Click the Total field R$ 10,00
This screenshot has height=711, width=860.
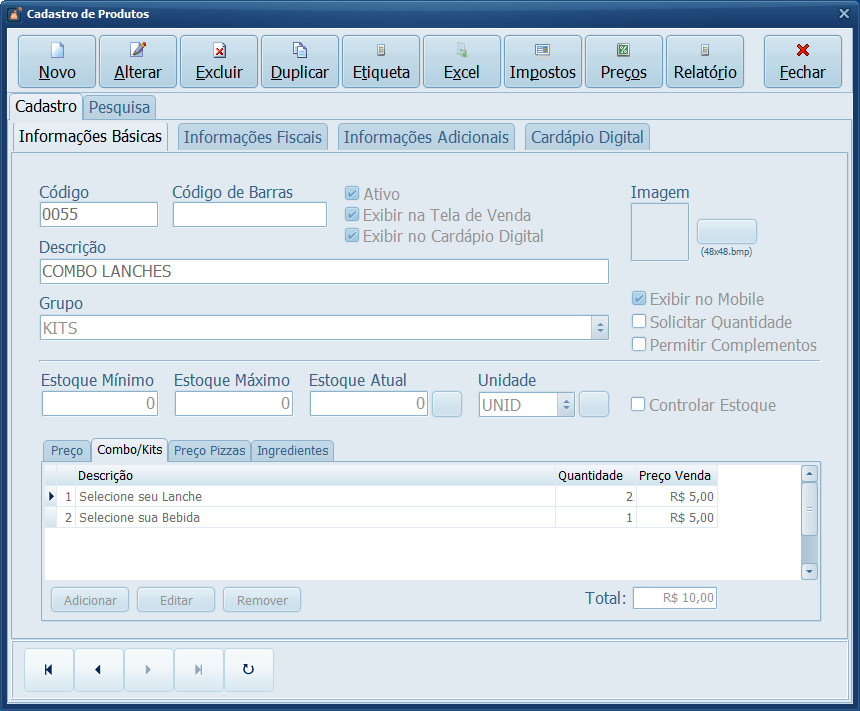[x=675, y=598]
